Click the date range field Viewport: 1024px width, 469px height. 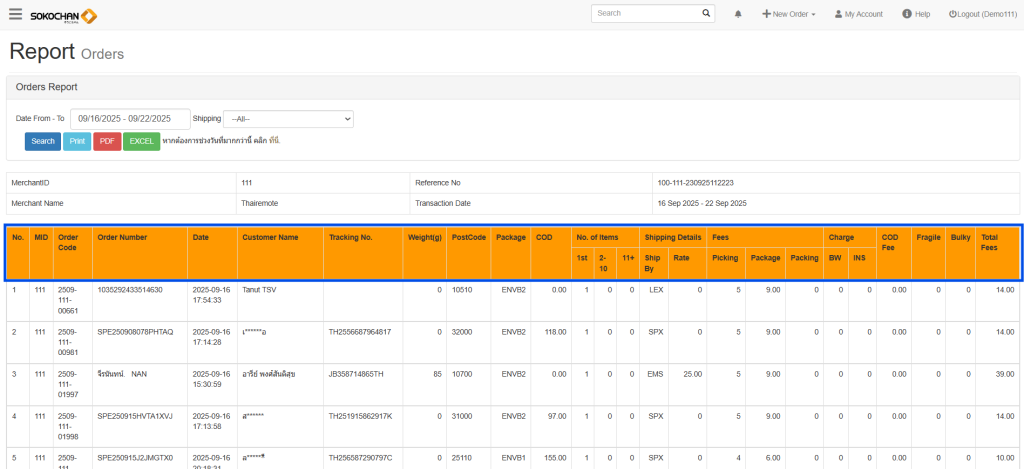click(132, 118)
